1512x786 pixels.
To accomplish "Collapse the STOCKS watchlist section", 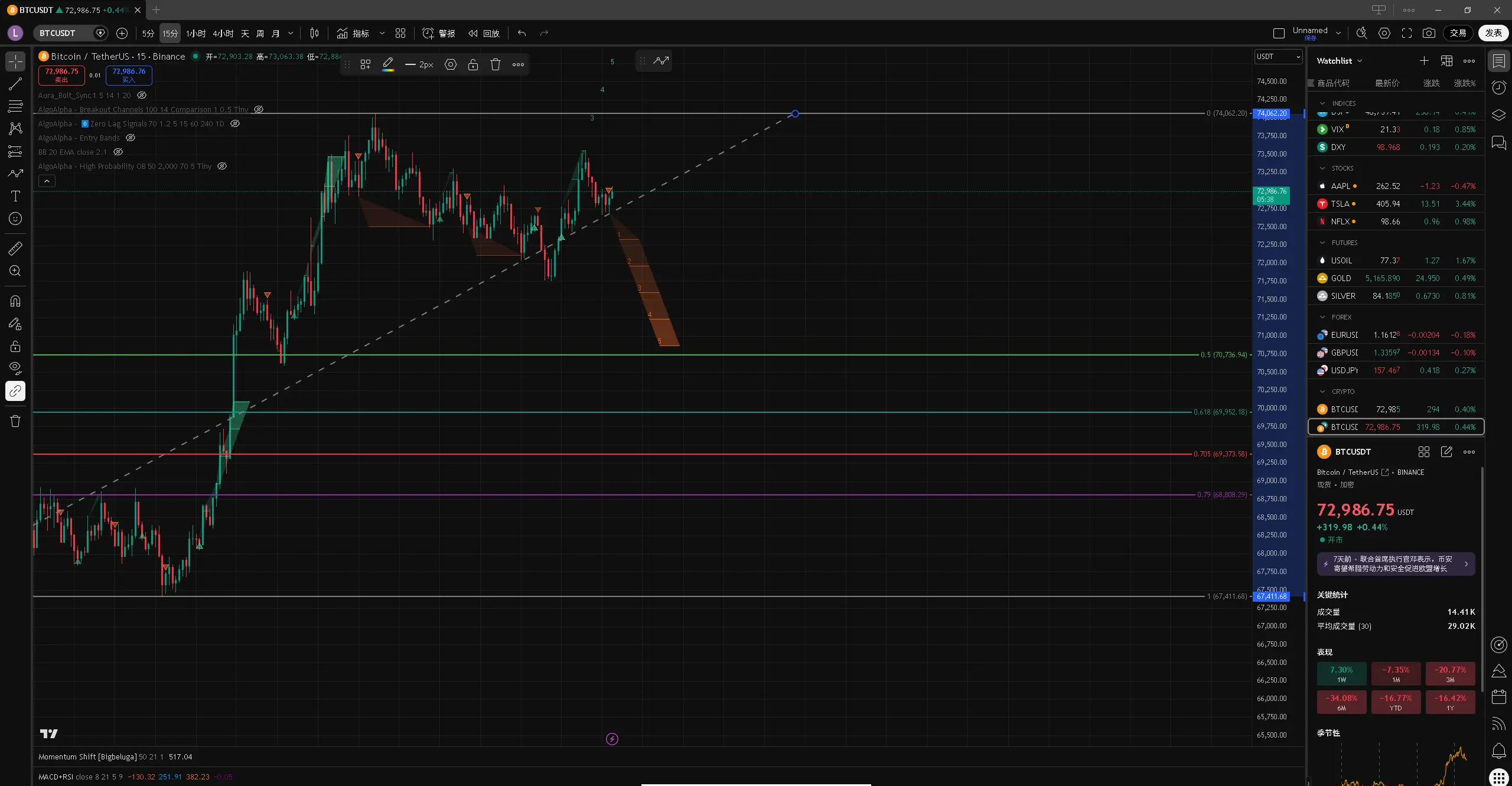I will coord(1322,168).
